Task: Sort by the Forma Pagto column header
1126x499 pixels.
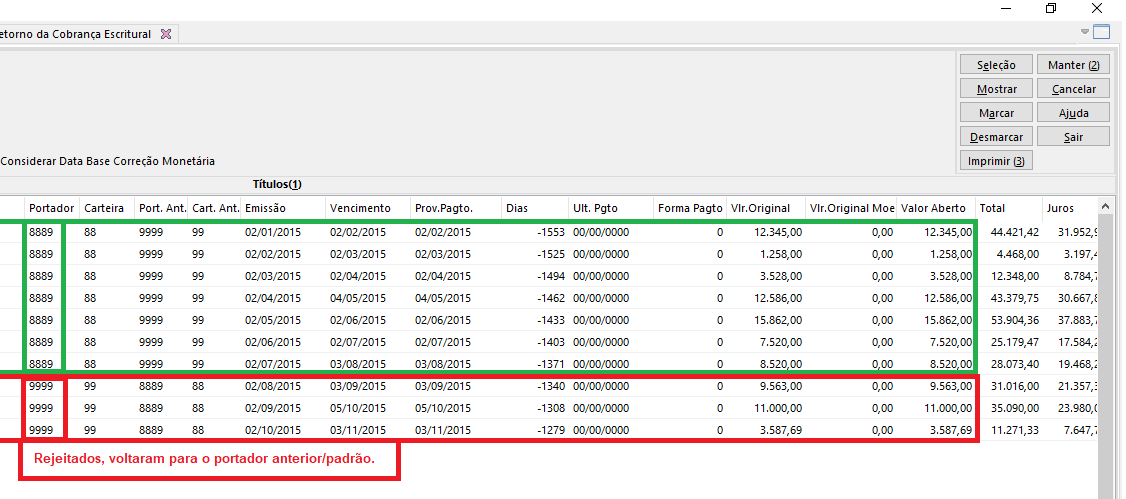Action: [690, 208]
